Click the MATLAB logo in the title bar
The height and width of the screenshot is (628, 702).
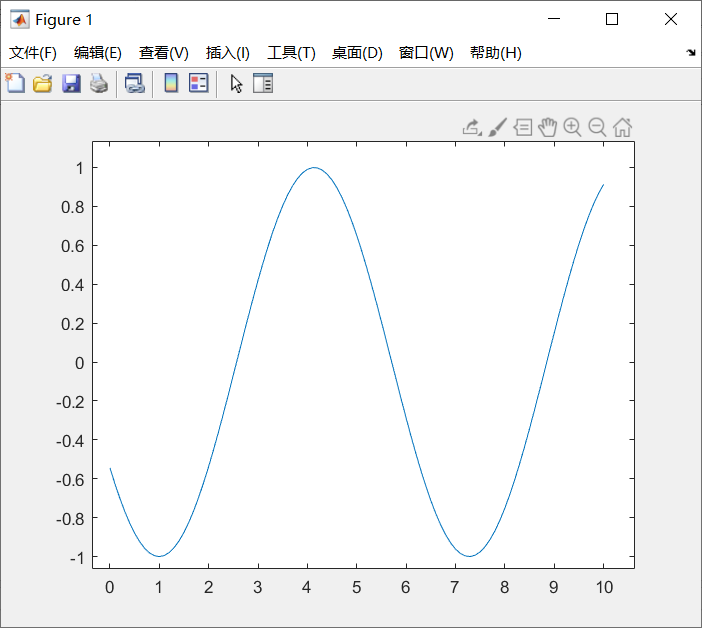click(x=20, y=20)
